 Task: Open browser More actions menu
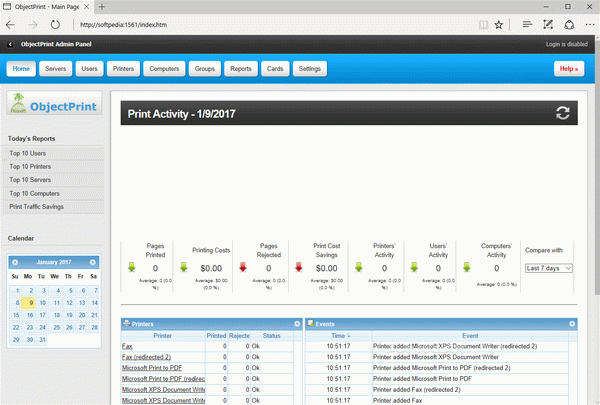590,25
